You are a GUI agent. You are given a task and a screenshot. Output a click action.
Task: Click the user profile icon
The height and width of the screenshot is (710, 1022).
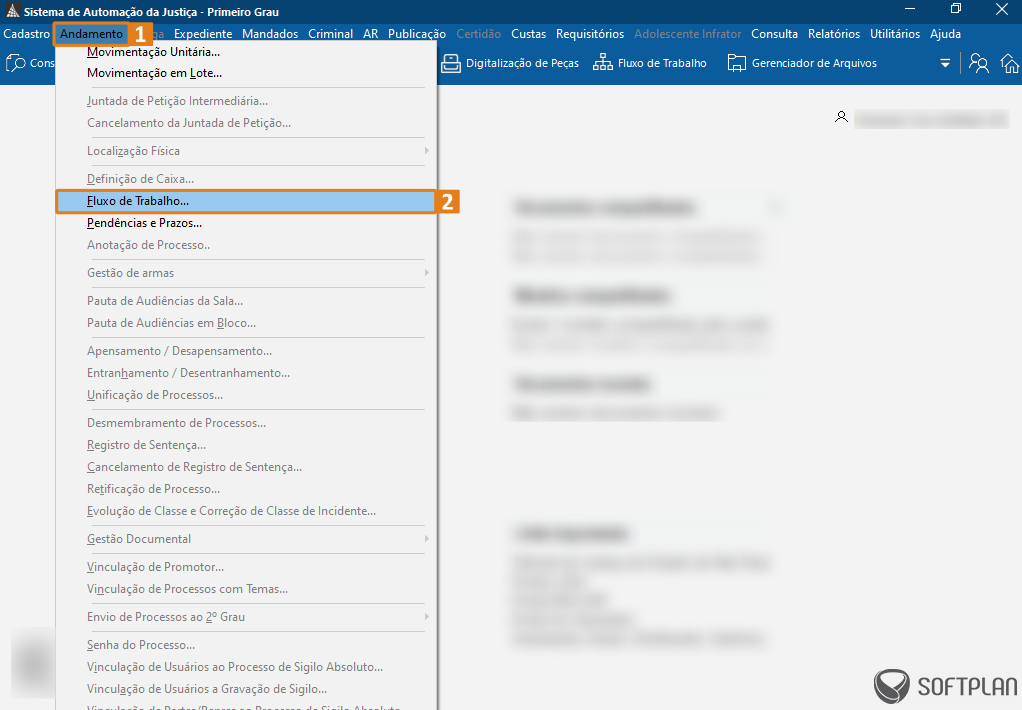[x=841, y=117]
